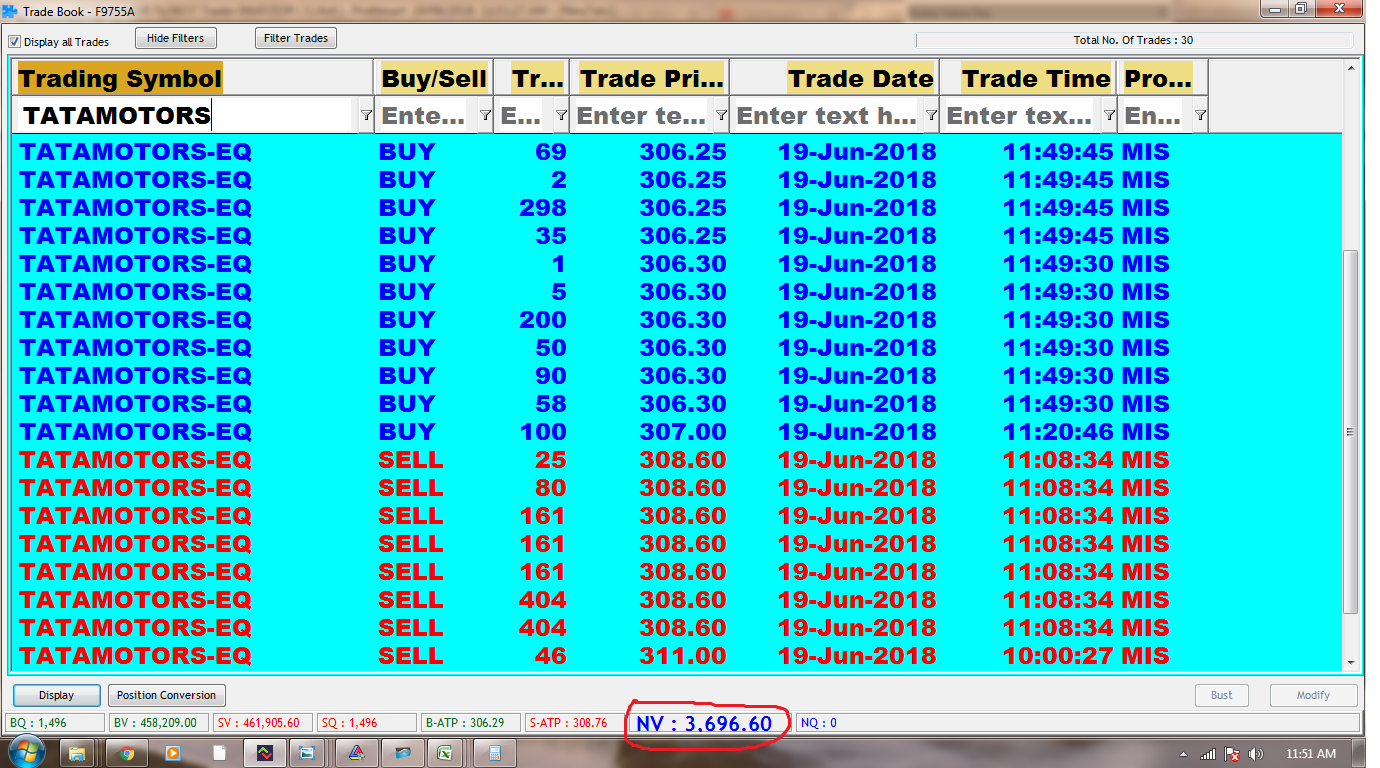The width and height of the screenshot is (1380, 768).
Task: Open Trade Price column filter dropdown
Action: (721, 116)
